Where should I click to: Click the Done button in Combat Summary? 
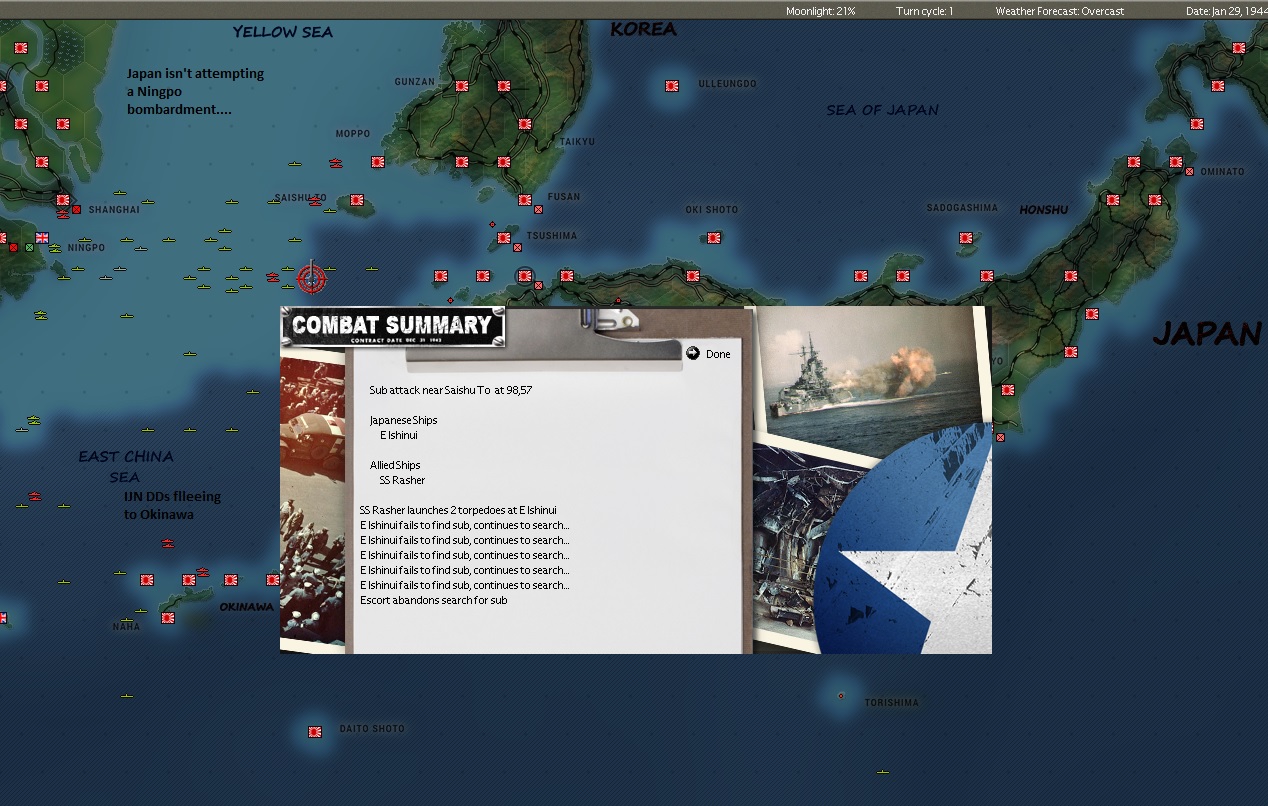click(x=718, y=354)
